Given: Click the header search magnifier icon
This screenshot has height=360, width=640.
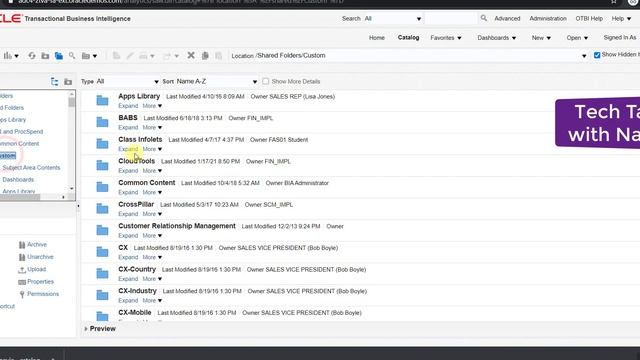Looking at the screenshot, I should tap(484, 18).
